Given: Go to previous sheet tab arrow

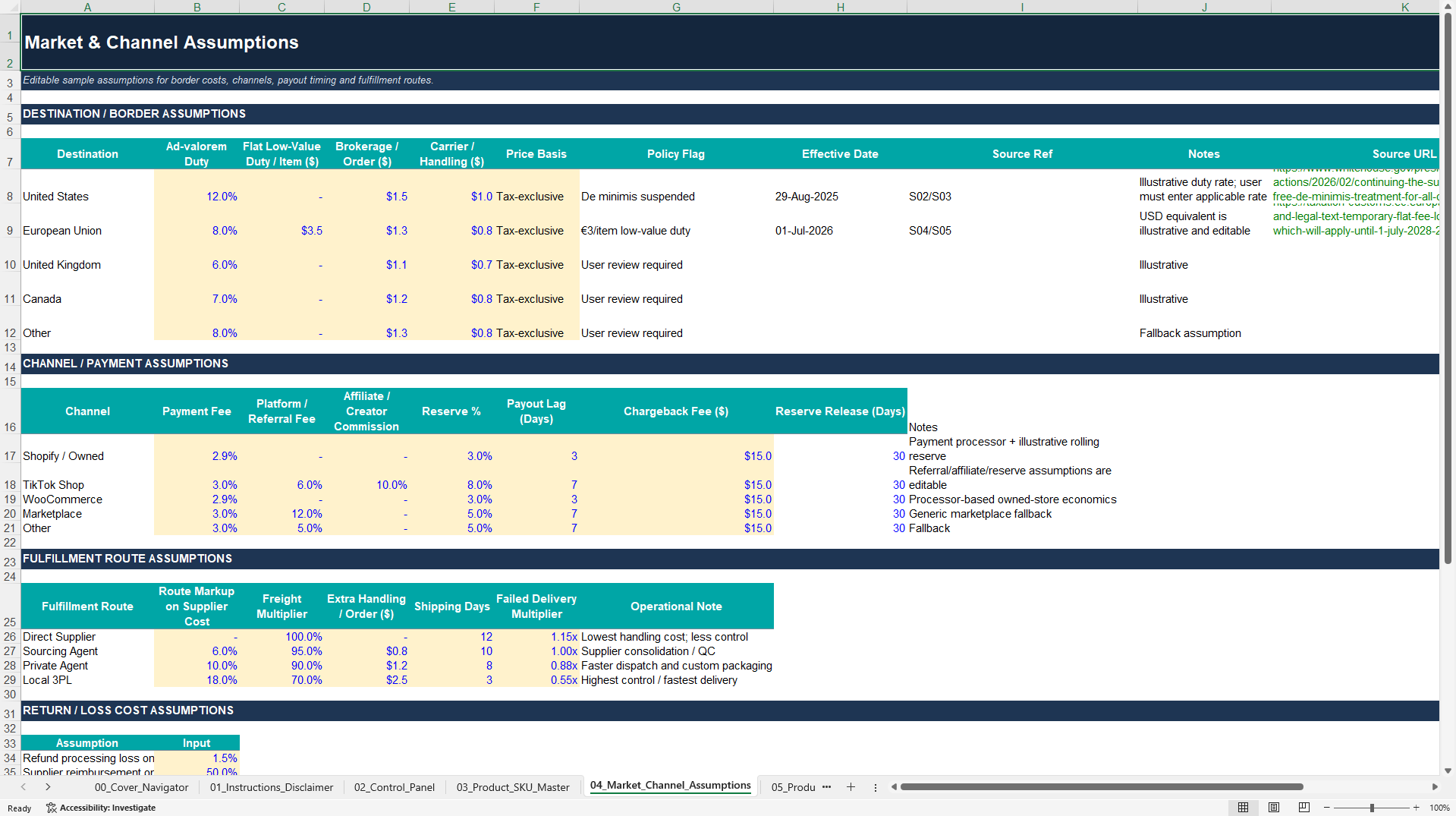Looking at the screenshot, I should click(x=24, y=787).
